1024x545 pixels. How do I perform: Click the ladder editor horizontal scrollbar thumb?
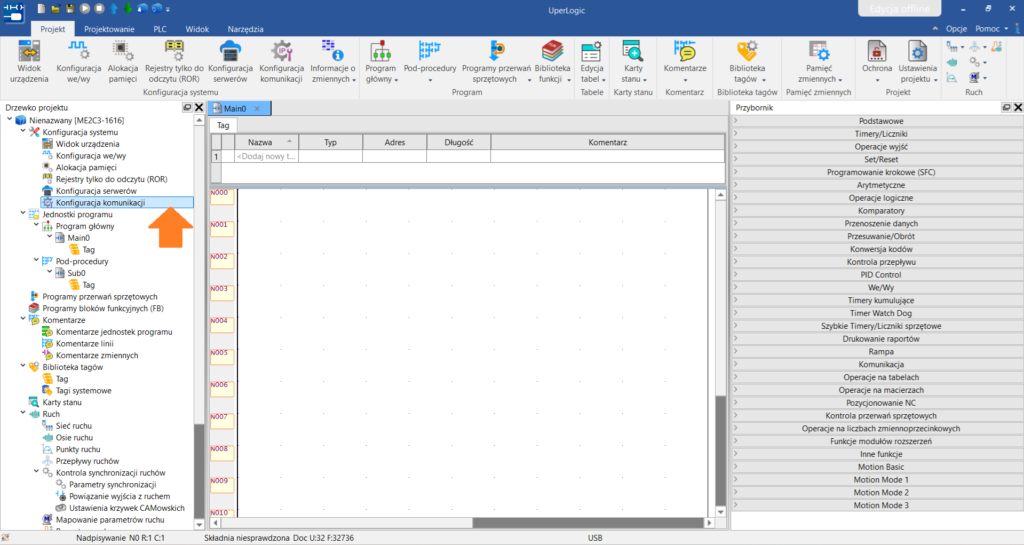point(587,523)
